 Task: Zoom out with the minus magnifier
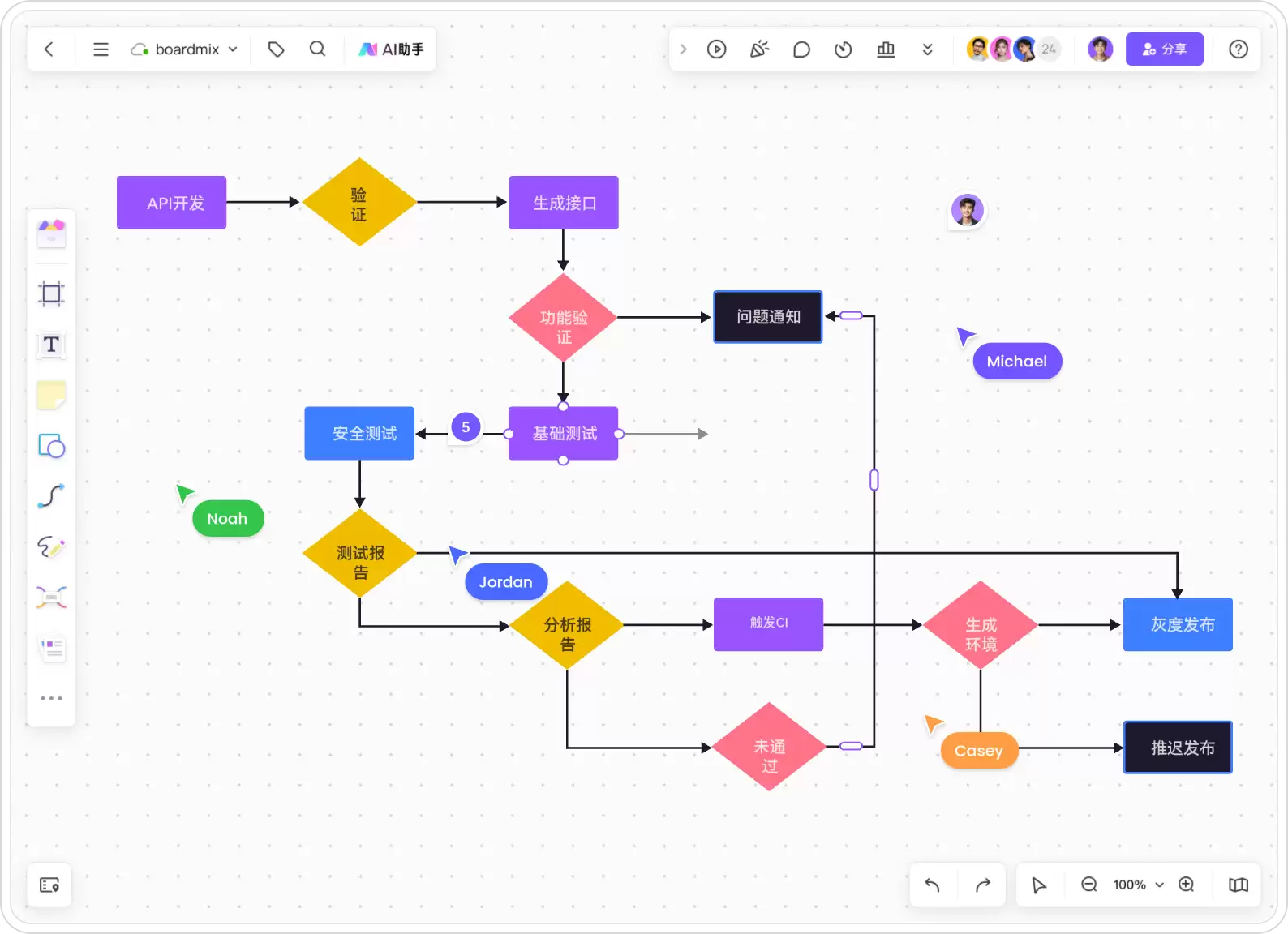point(1089,885)
